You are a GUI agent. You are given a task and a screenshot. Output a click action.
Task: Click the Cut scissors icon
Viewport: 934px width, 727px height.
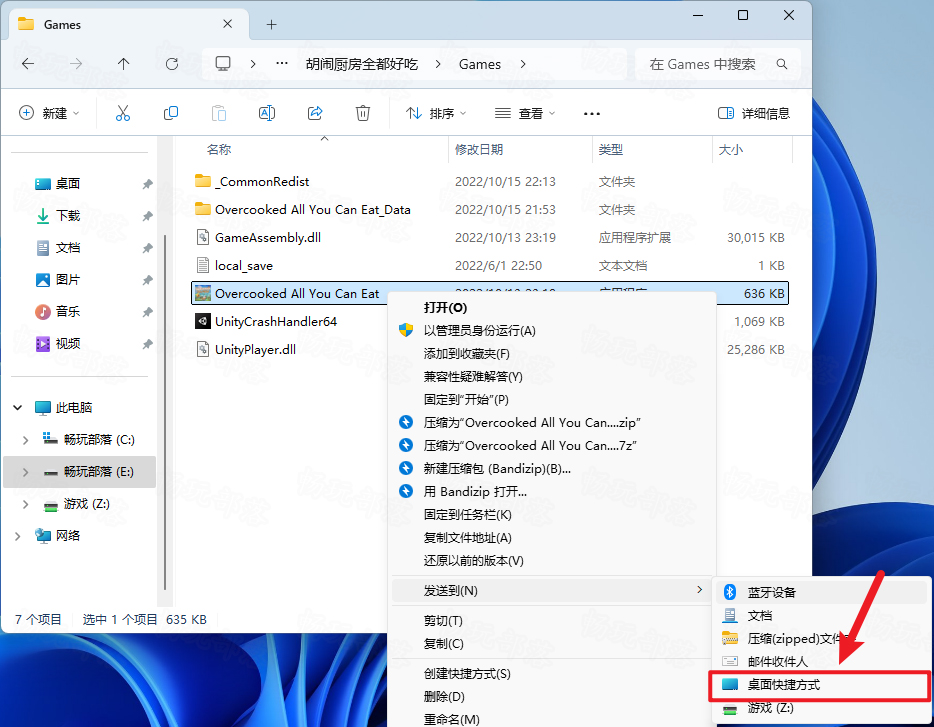[123, 113]
